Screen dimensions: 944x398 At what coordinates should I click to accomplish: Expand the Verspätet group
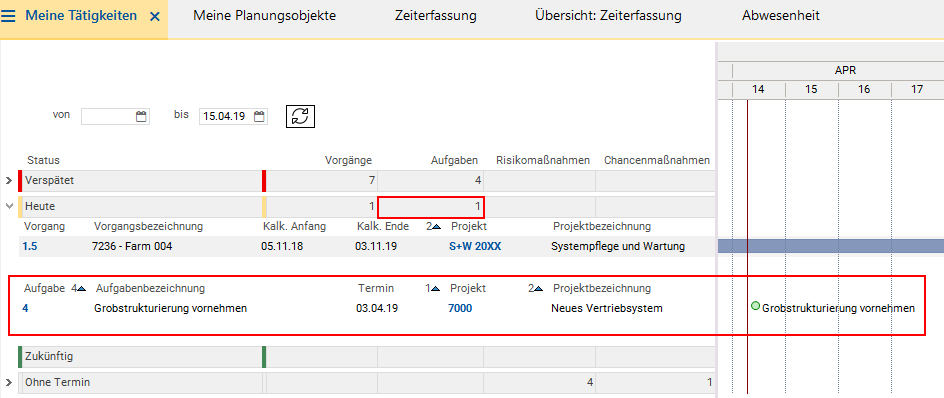[8, 181]
